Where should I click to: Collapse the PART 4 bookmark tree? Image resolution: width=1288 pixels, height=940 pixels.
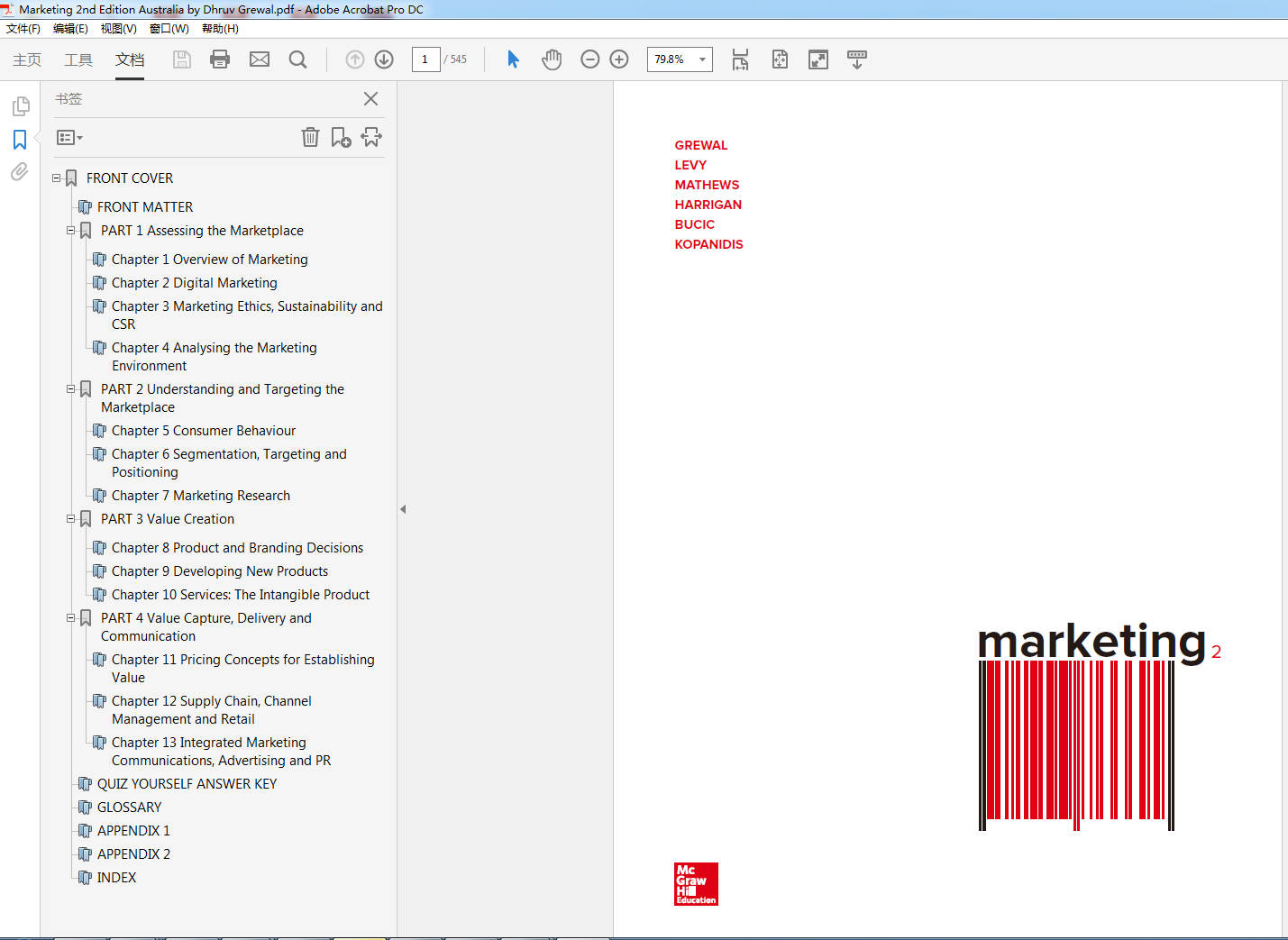coord(70,618)
